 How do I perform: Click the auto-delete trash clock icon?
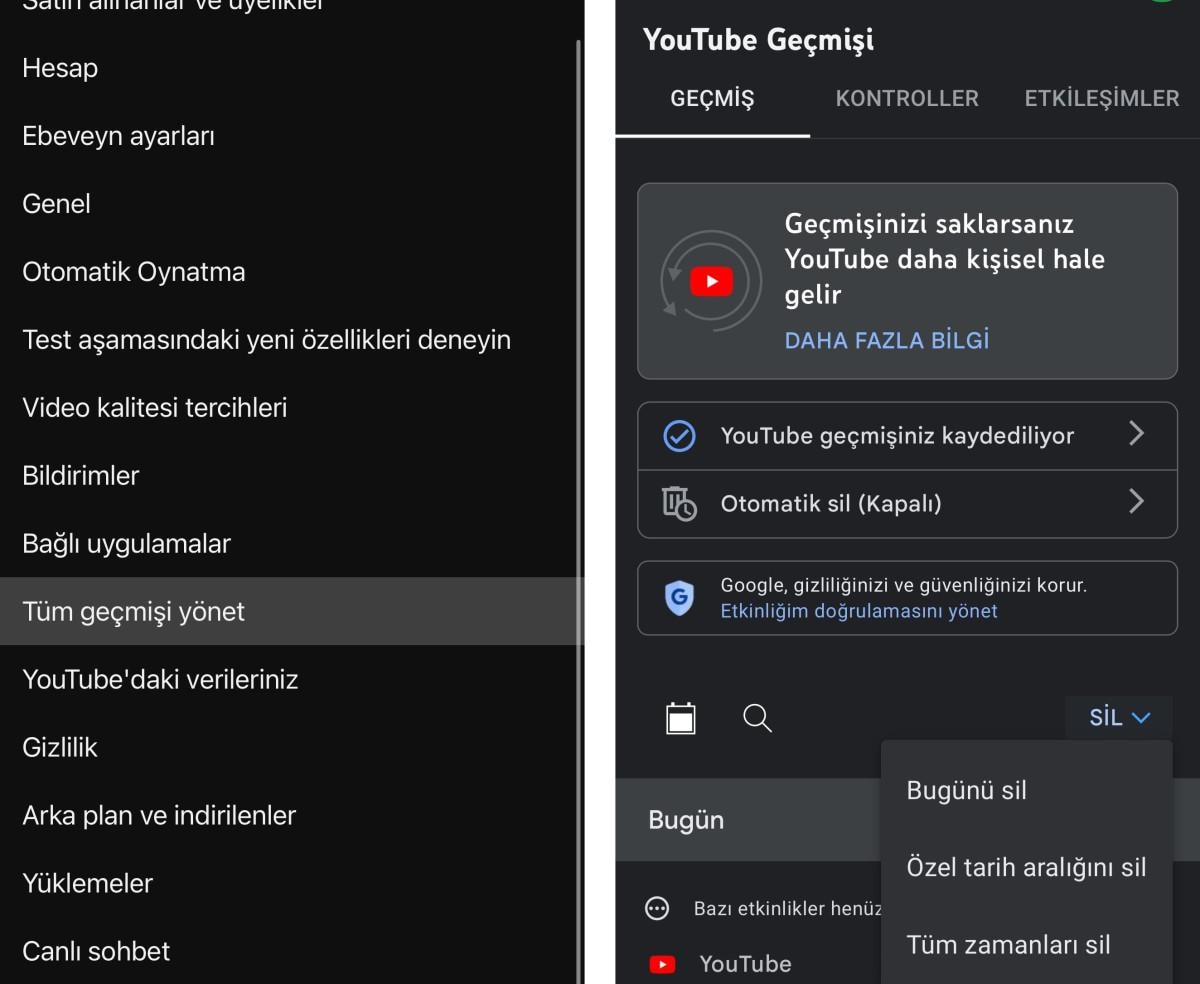pos(679,503)
